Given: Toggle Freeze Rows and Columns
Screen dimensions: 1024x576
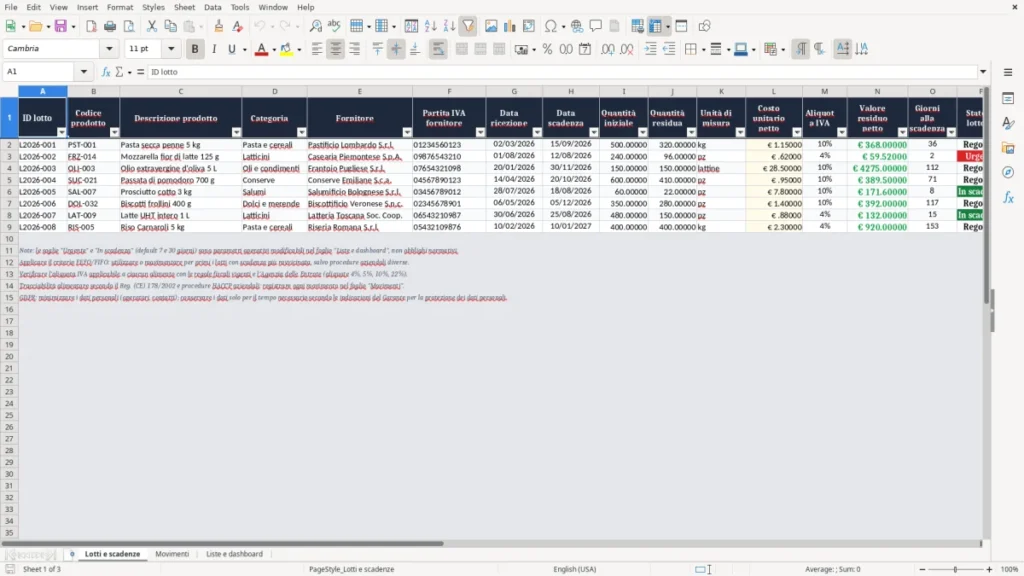Looking at the screenshot, I should [655, 26].
